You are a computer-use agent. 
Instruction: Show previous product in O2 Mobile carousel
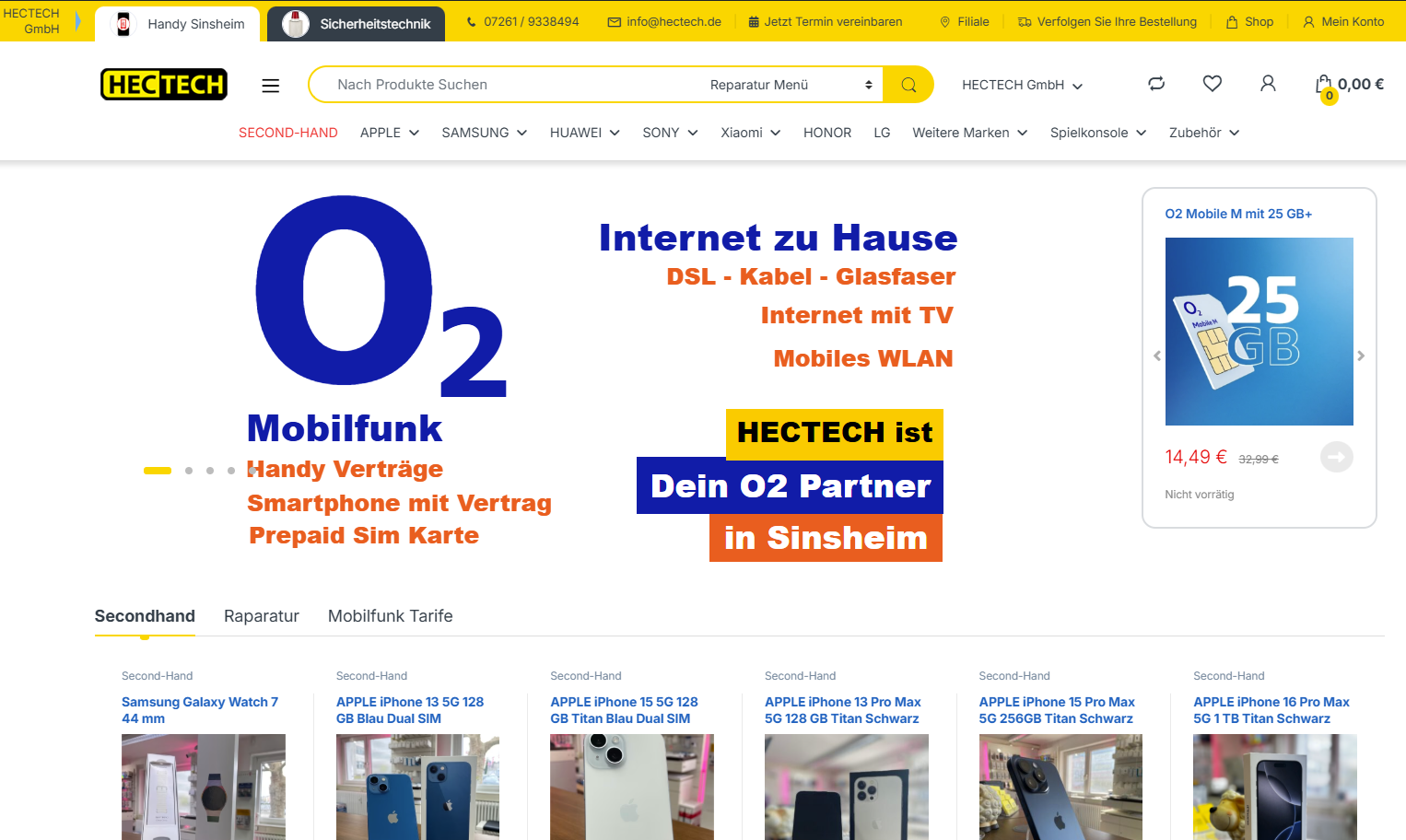[x=1157, y=356]
